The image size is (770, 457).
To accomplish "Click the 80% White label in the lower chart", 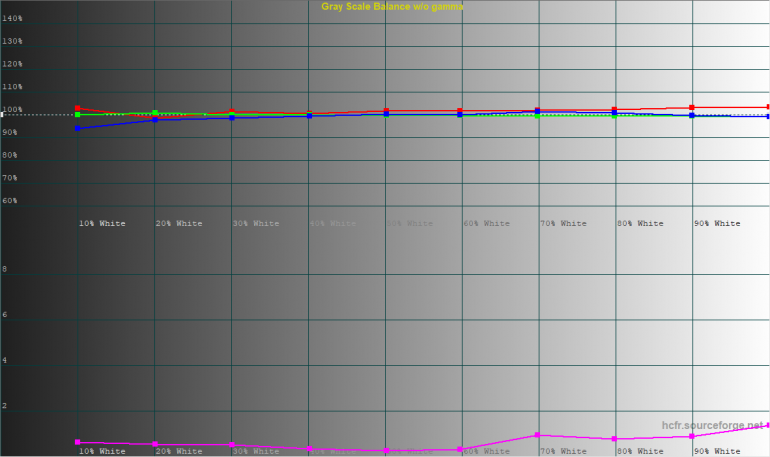I will (640, 452).
